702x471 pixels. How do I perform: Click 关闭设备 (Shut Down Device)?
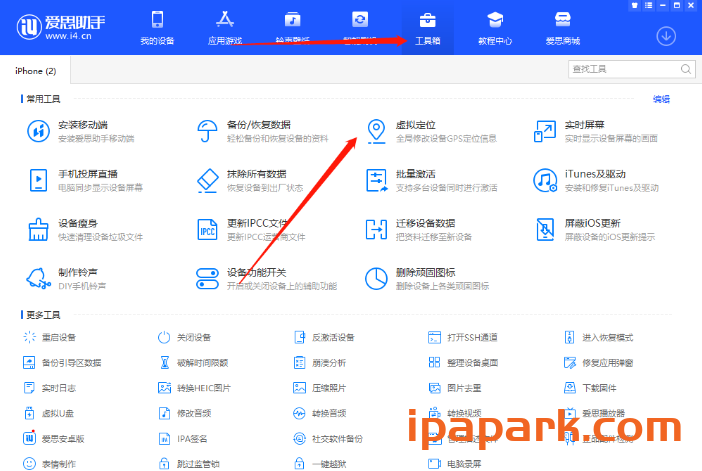[x=184, y=337]
